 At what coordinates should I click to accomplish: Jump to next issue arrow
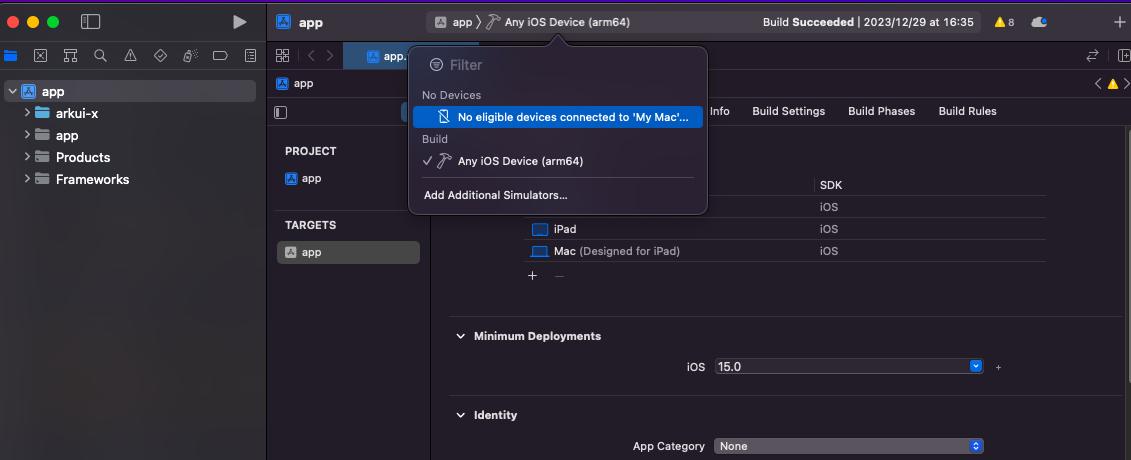[x=1126, y=84]
